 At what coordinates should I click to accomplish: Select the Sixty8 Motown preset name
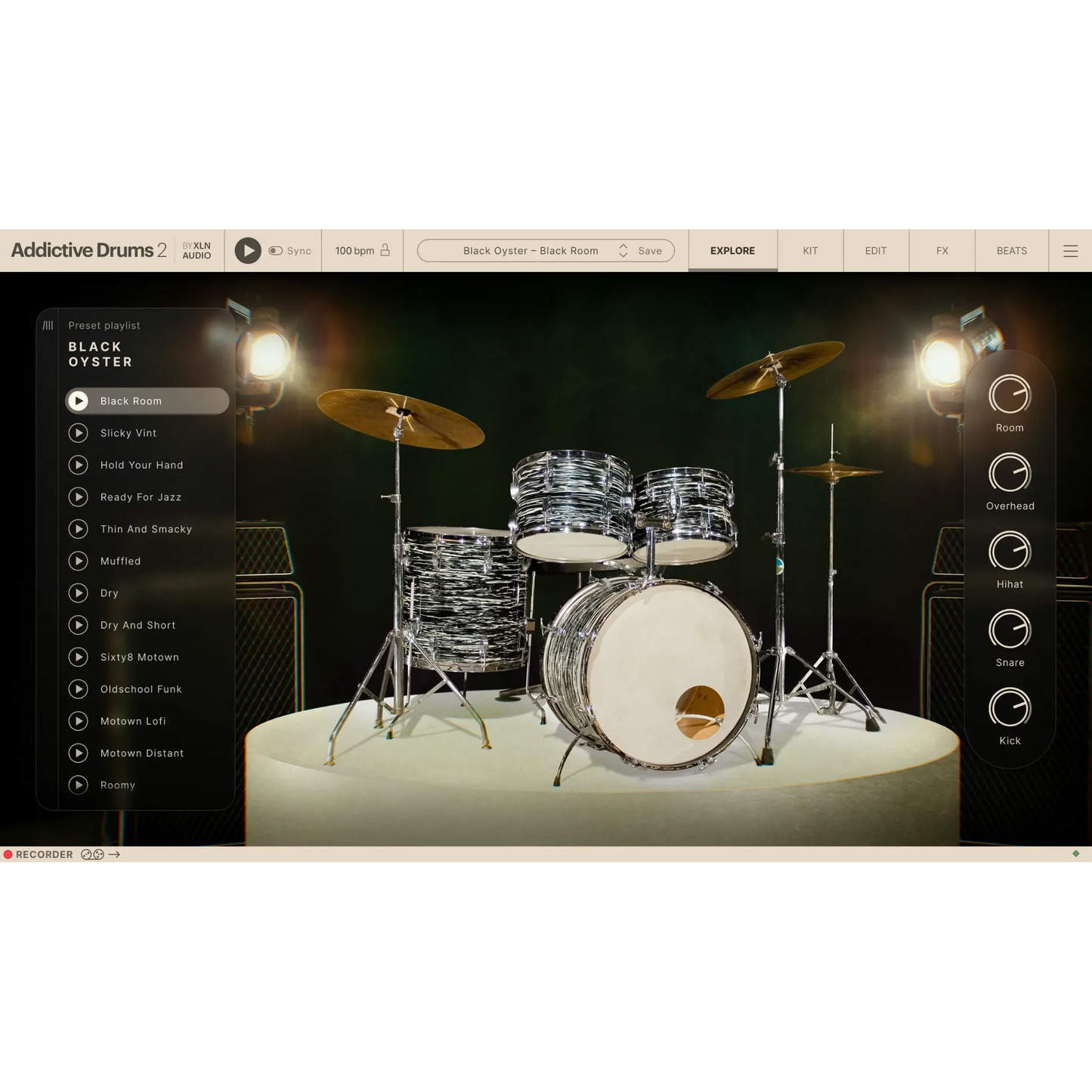click(x=140, y=657)
